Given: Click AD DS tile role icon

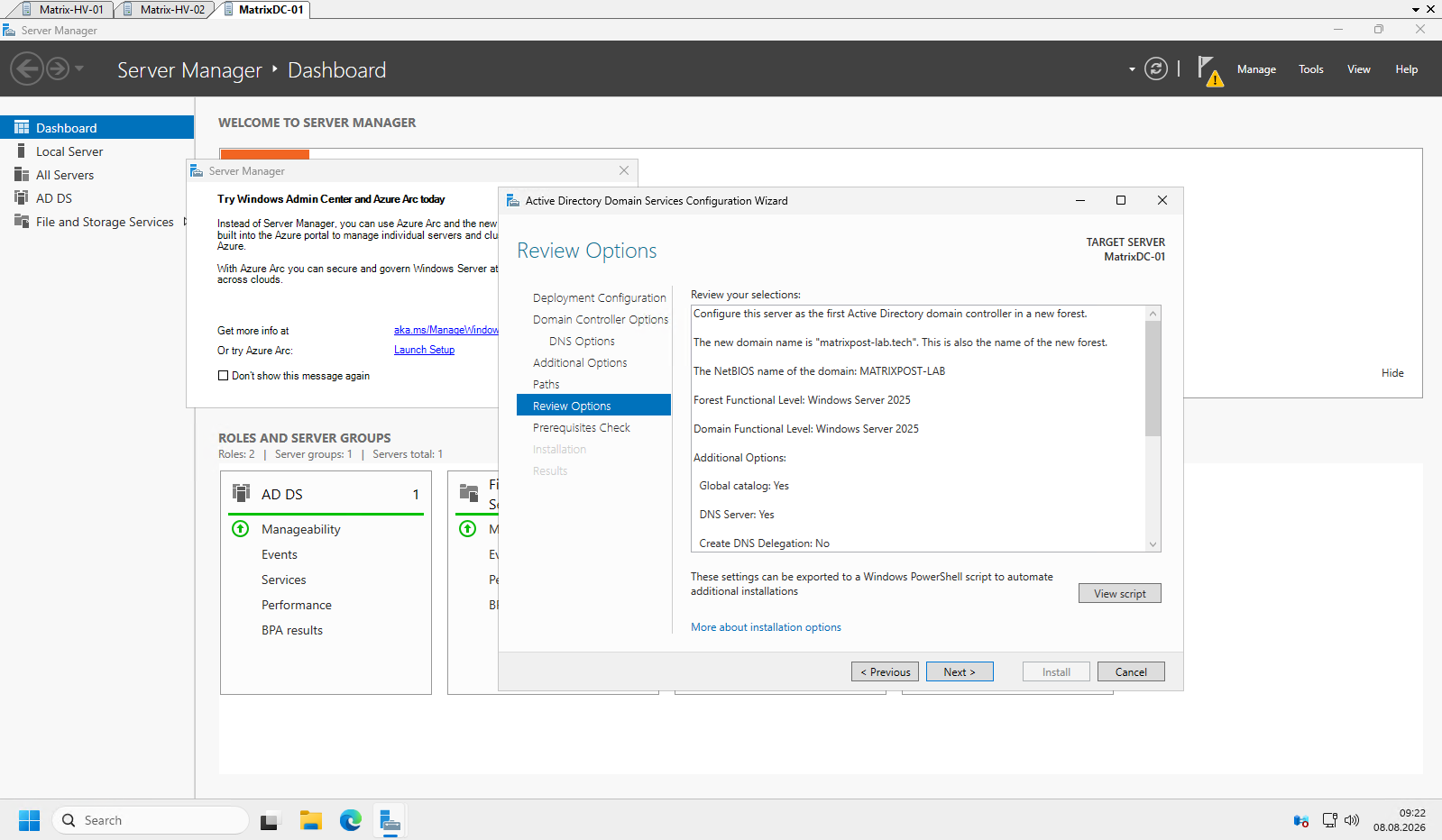Looking at the screenshot, I should (241, 492).
